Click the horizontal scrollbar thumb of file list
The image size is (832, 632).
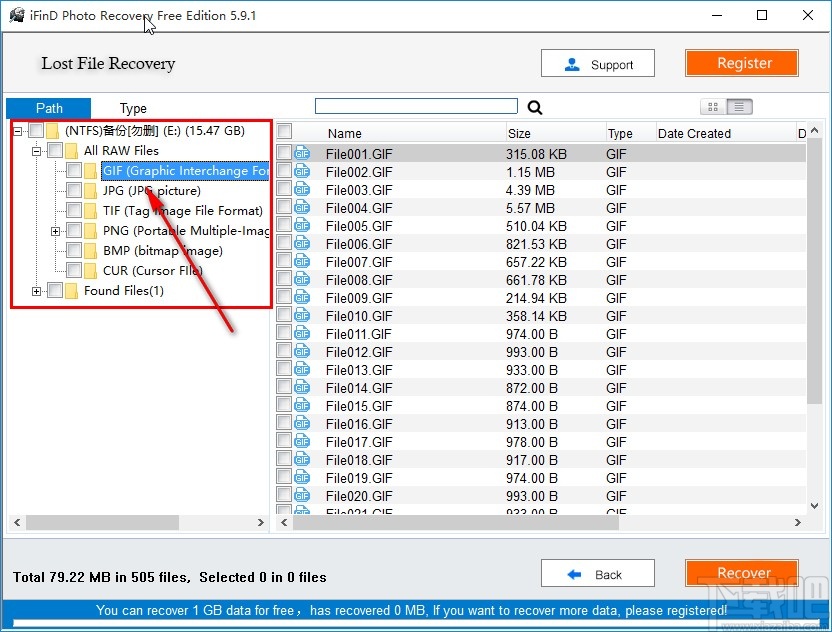(455, 523)
